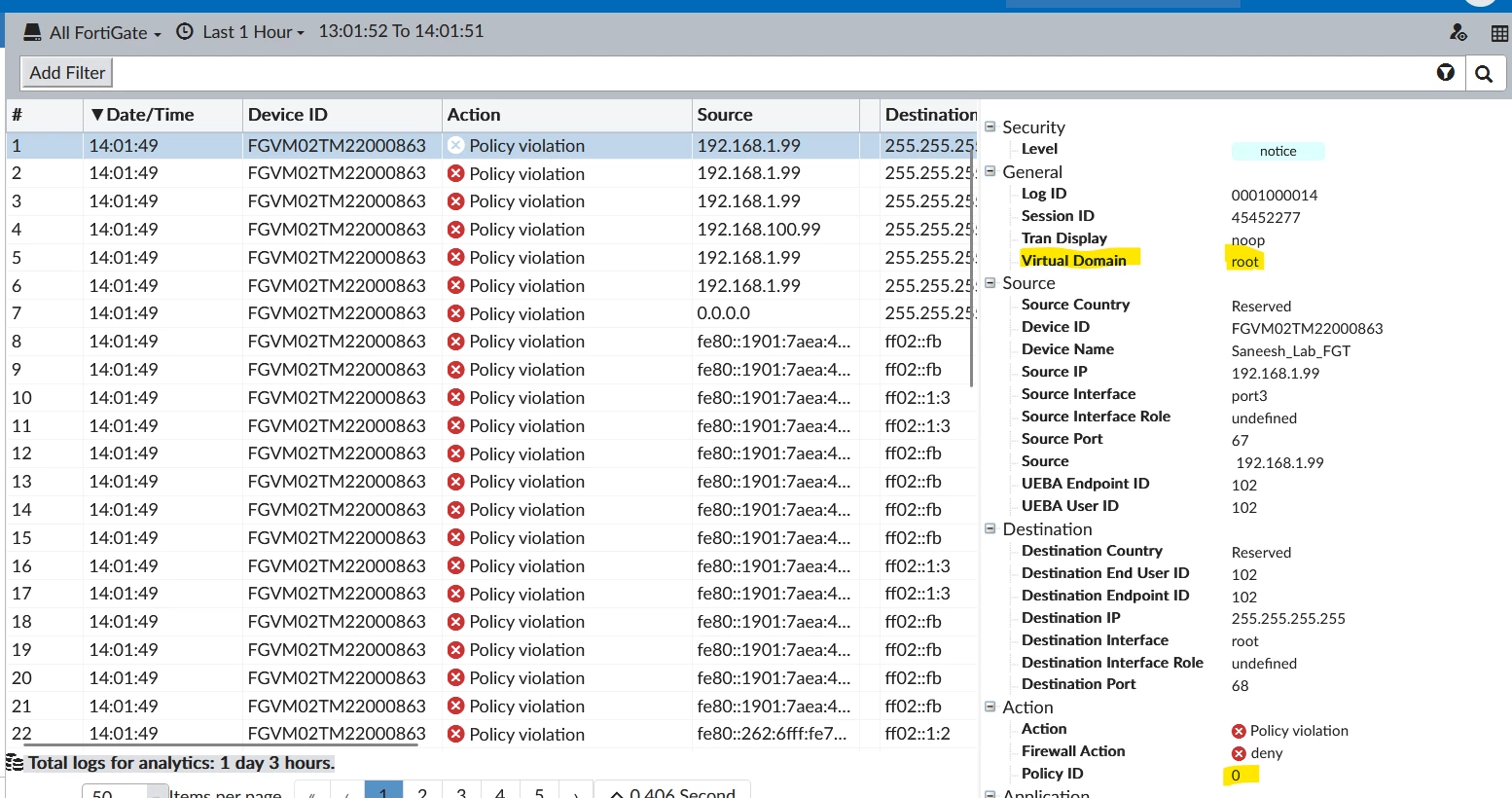
Task: Go to page 3 of logs
Action: (461, 790)
